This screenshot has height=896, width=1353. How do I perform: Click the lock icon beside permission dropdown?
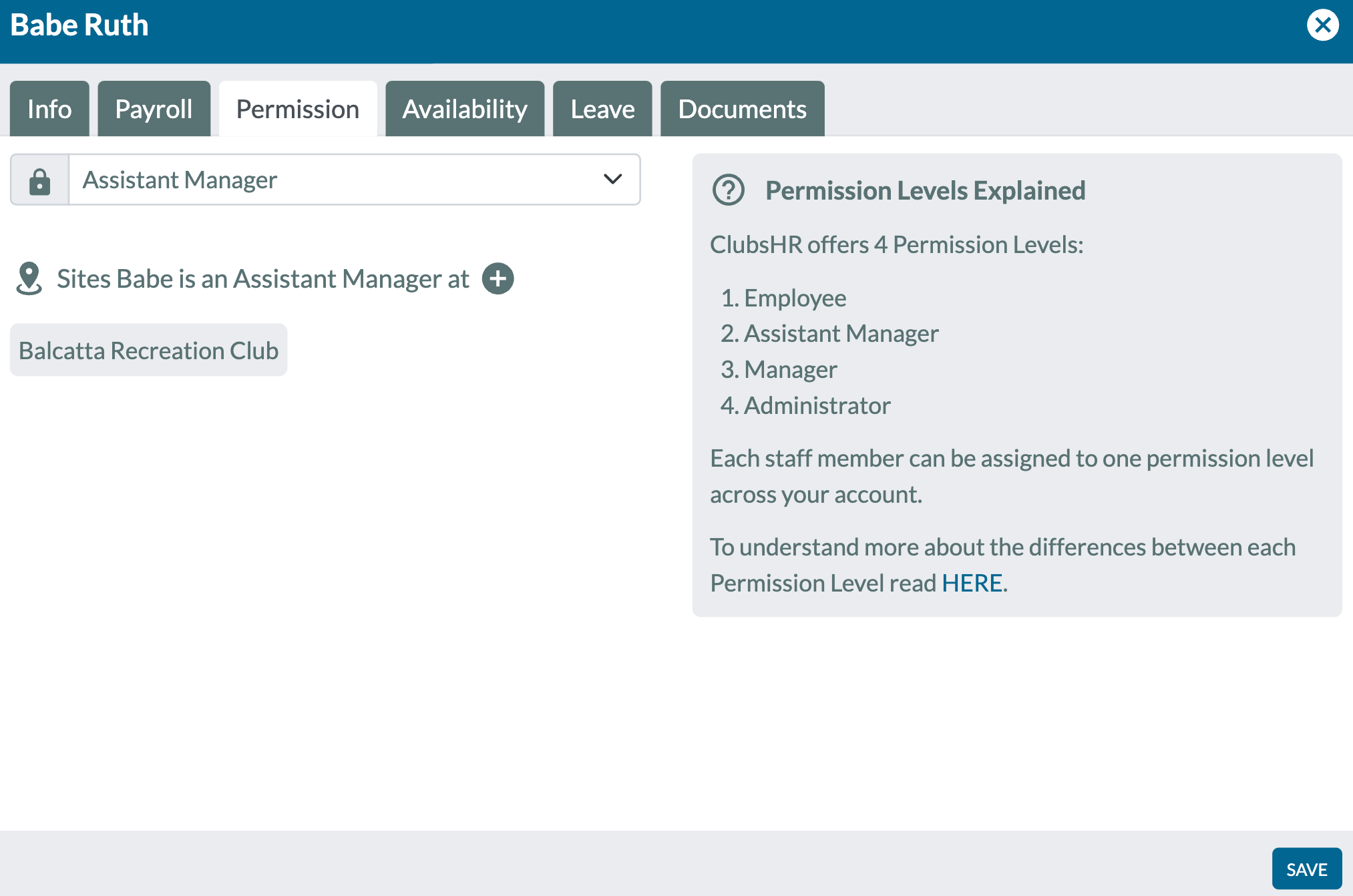[x=40, y=180]
